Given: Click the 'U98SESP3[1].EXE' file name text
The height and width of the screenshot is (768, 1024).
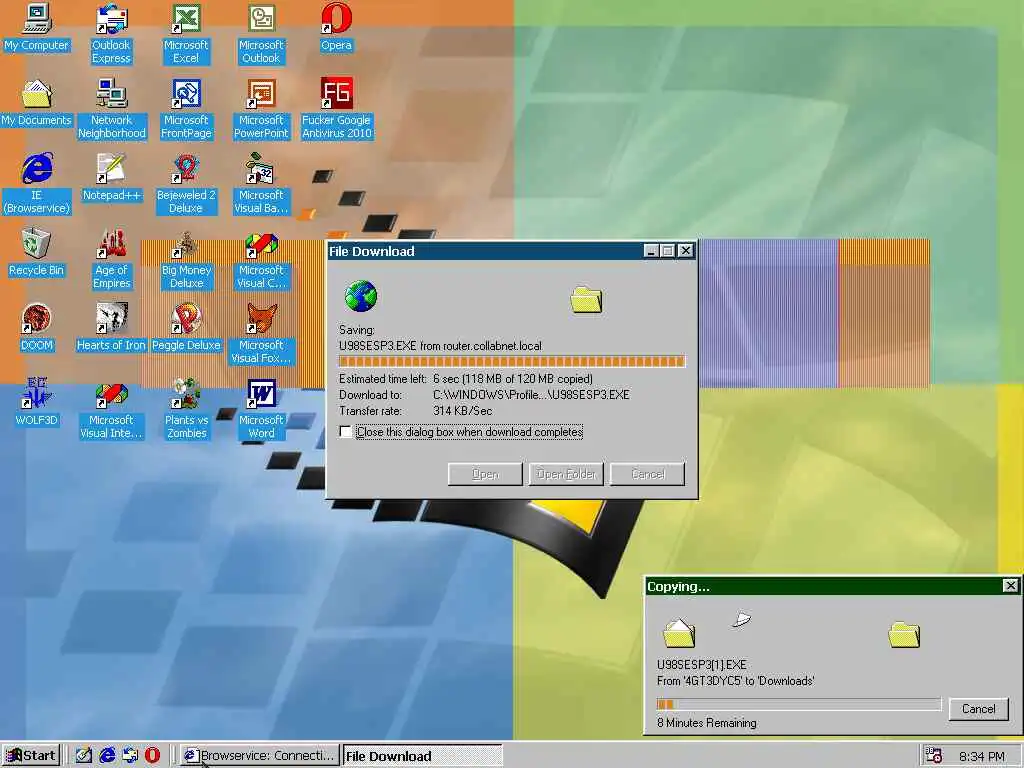Looking at the screenshot, I should tap(701, 665).
